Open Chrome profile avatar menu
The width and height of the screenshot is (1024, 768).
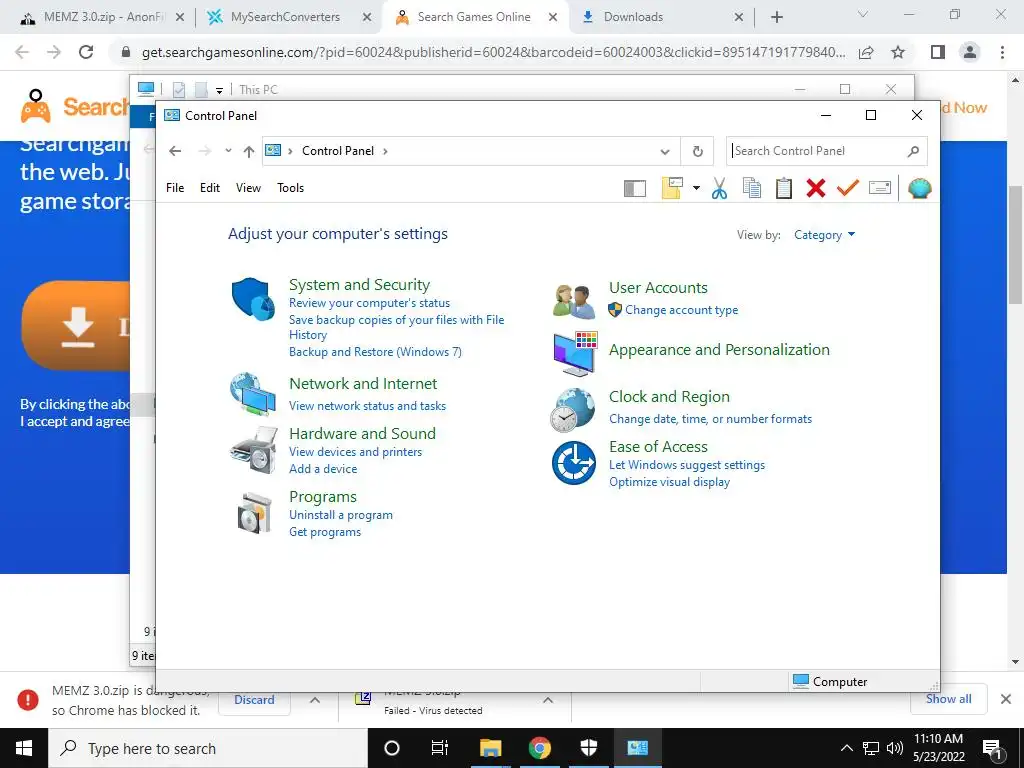pyautogui.click(x=970, y=52)
